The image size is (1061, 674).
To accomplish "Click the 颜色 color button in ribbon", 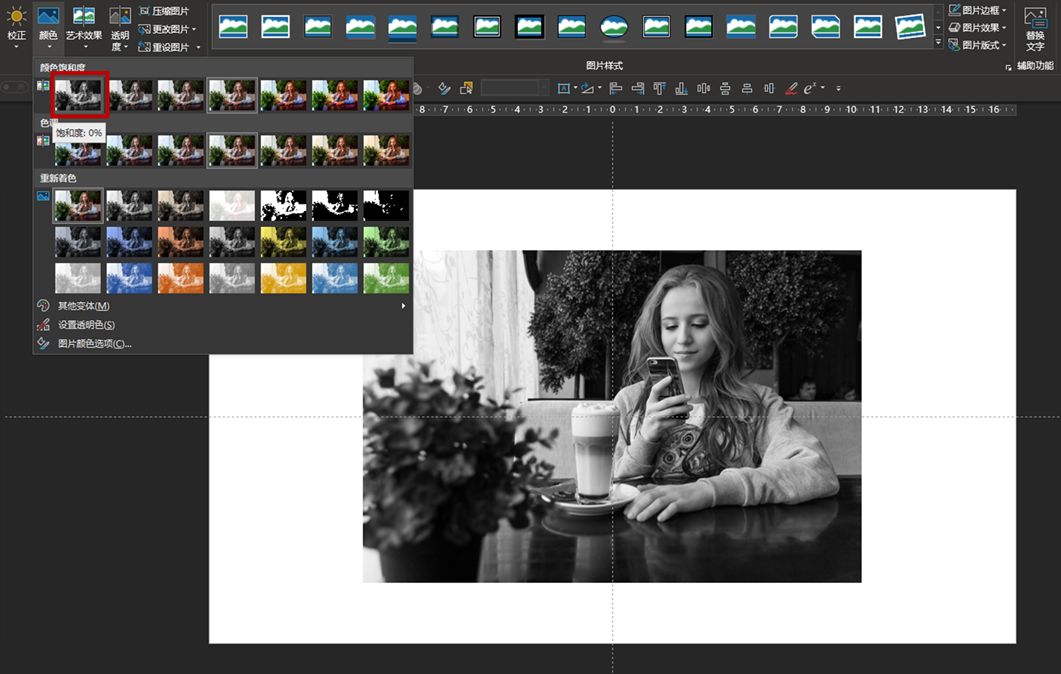I will pos(48,26).
